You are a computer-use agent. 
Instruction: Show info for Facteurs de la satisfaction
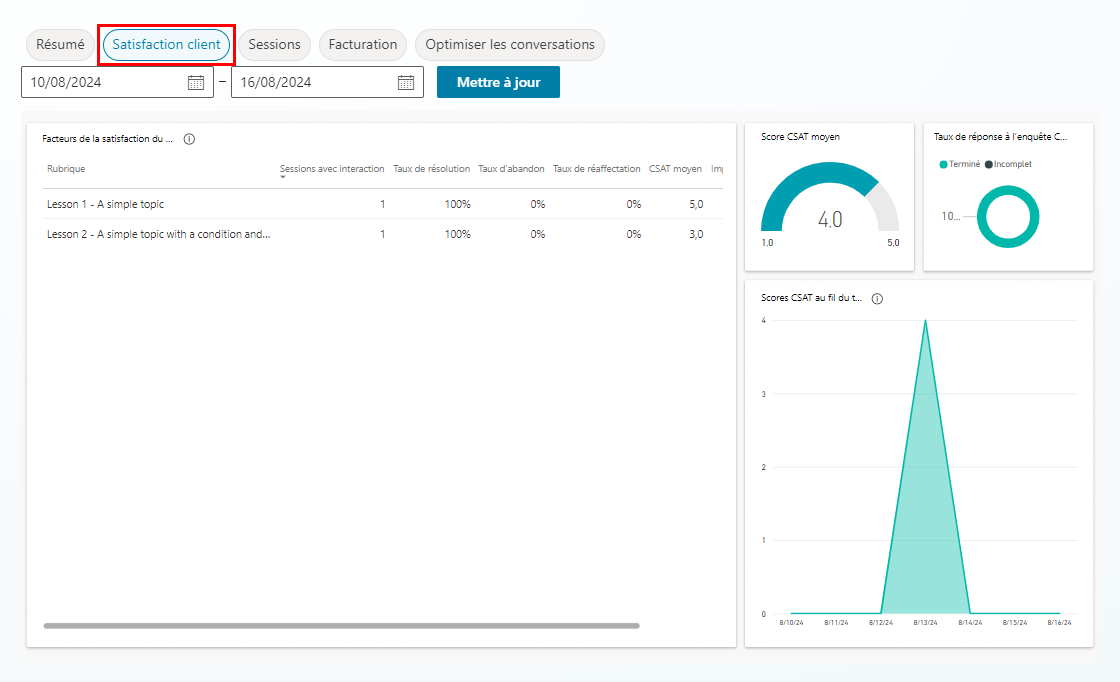click(189, 139)
